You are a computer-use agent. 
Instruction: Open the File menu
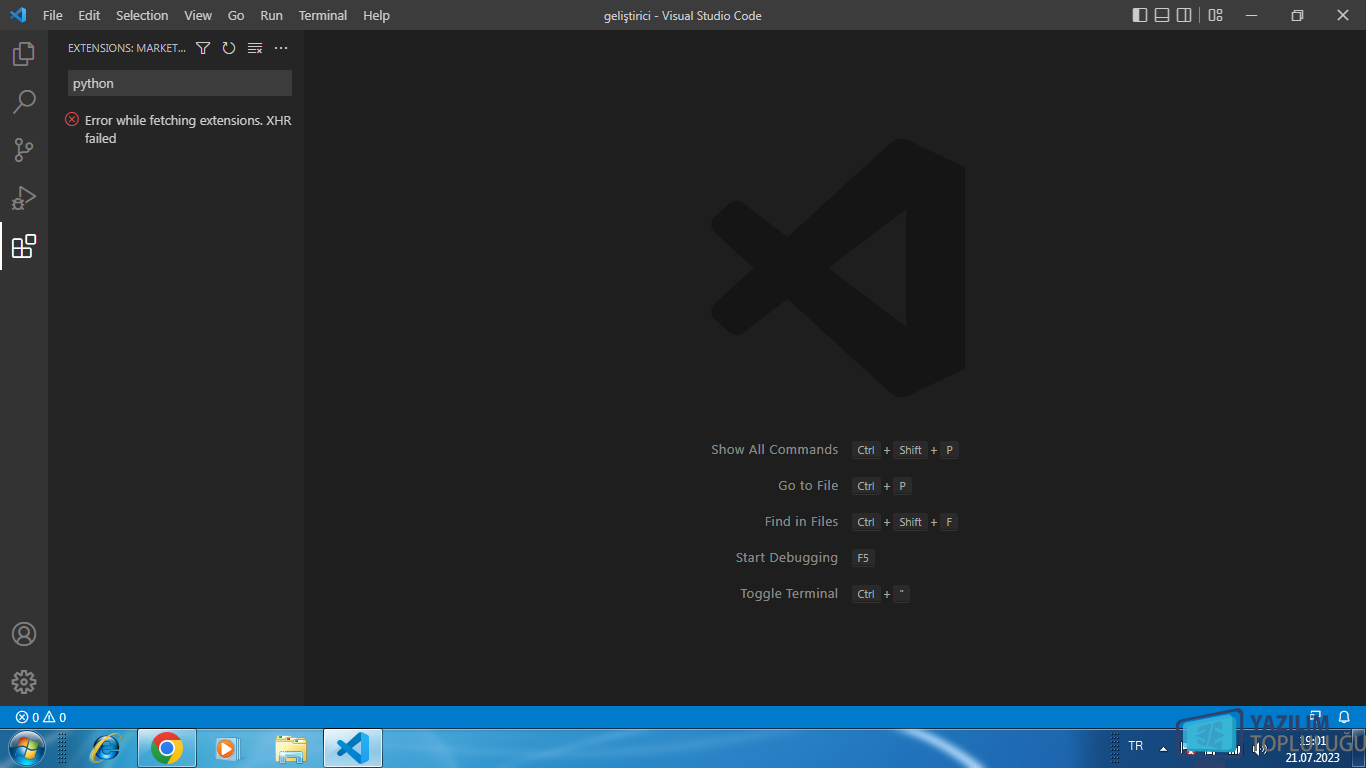click(x=52, y=15)
